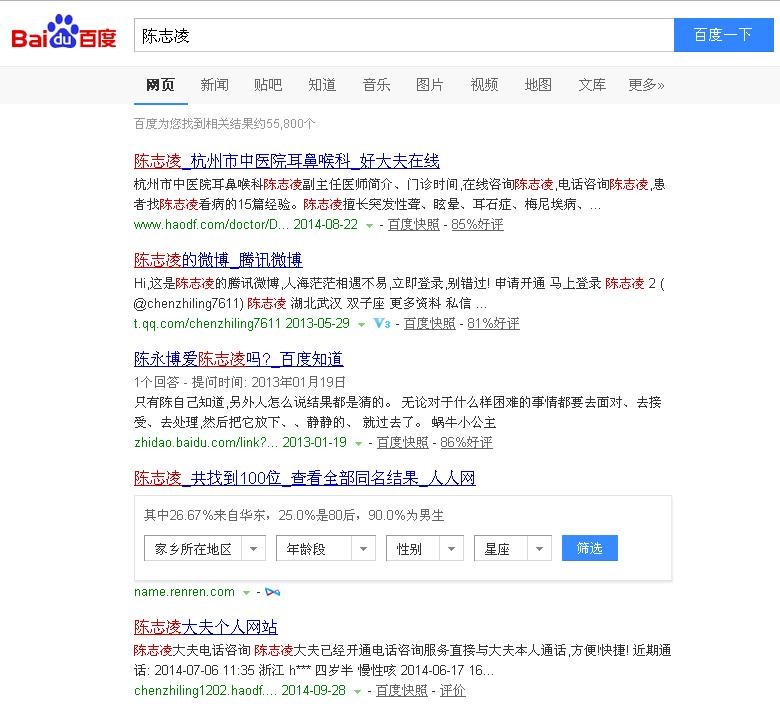780x704 pixels.
Task: Open the 家乡所在地区 dropdown
Action: [204, 548]
